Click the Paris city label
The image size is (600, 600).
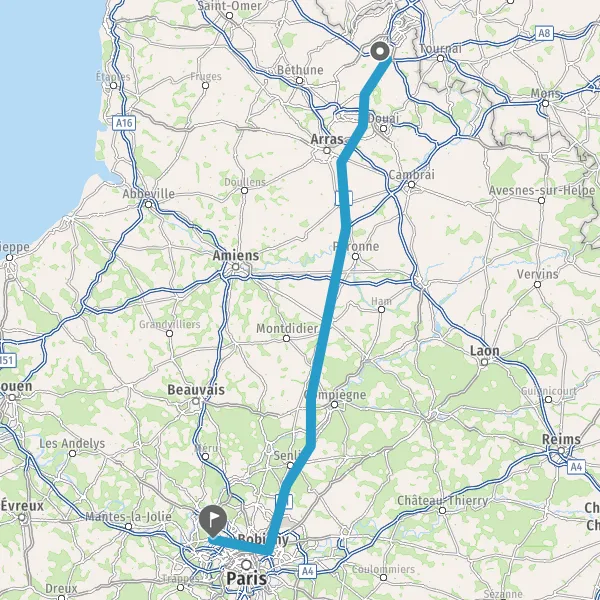tap(246, 578)
